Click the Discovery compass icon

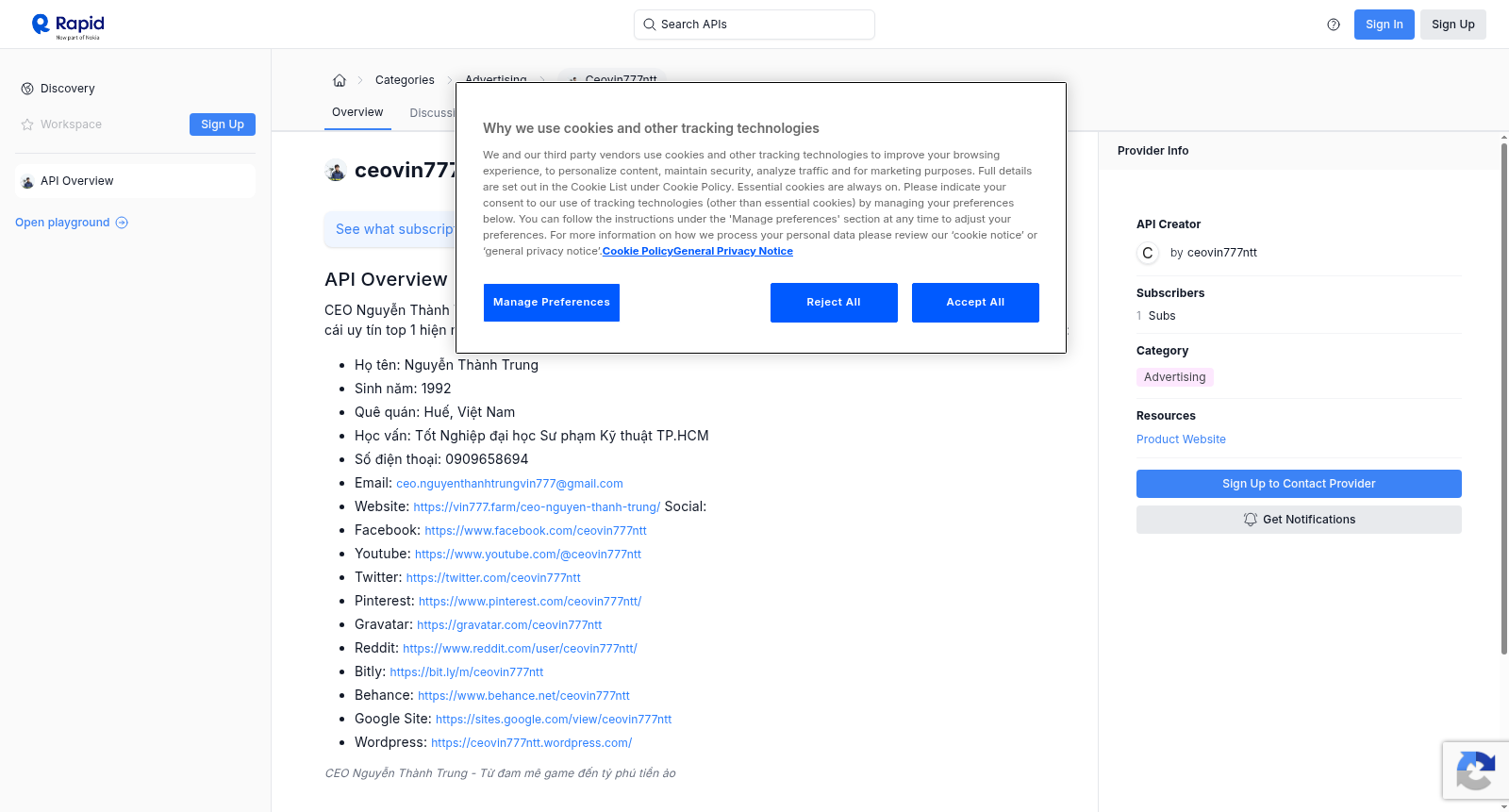point(27,89)
